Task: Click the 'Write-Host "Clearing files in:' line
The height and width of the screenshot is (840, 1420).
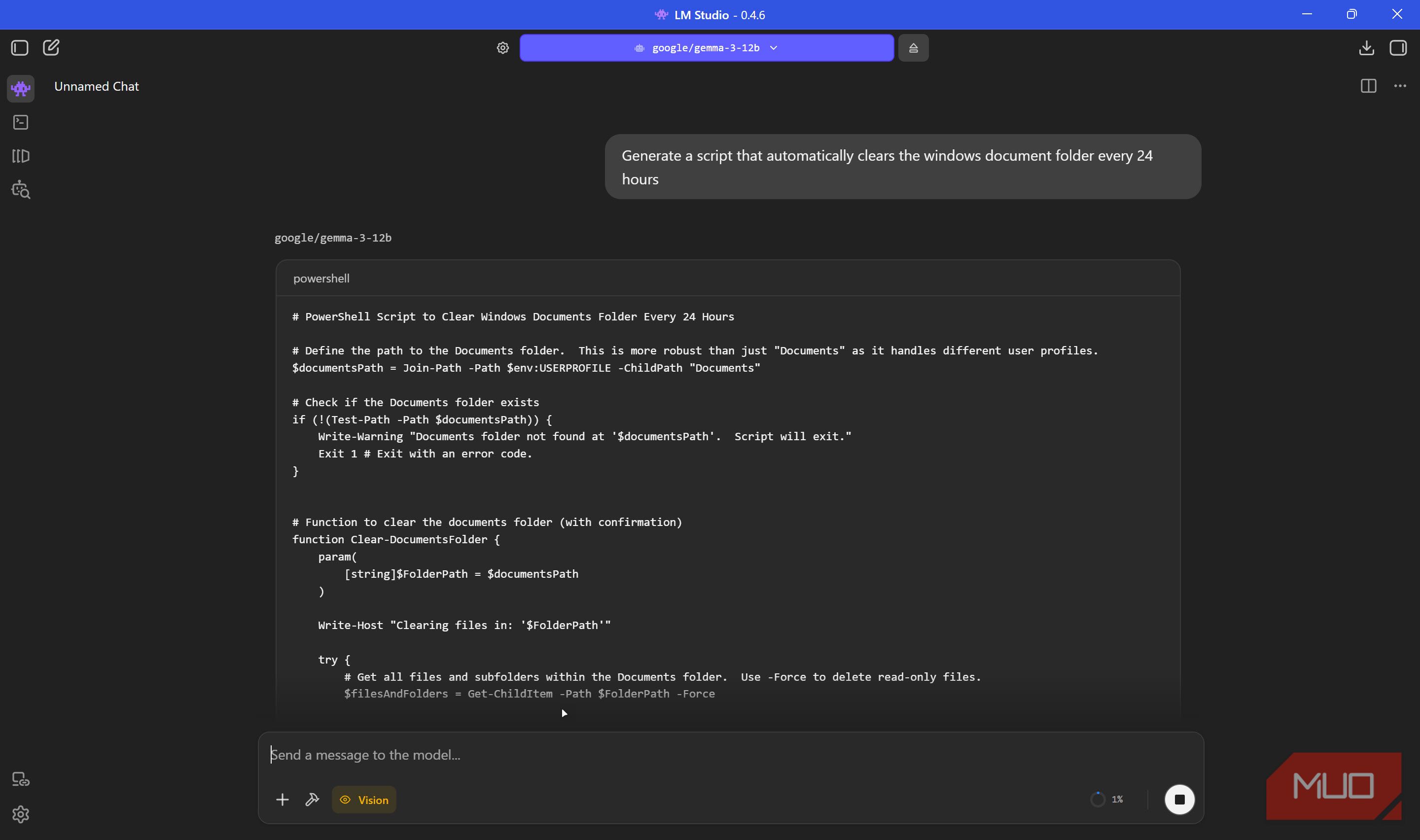Action: pos(464,626)
